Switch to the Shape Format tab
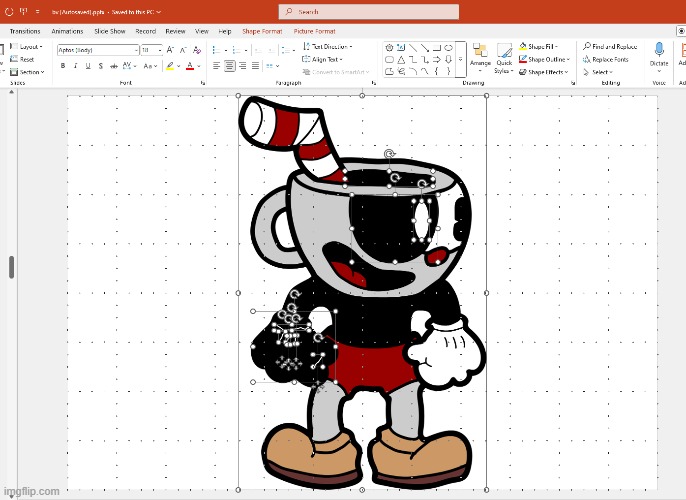Viewport: 686px width, 500px height. (262, 31)
